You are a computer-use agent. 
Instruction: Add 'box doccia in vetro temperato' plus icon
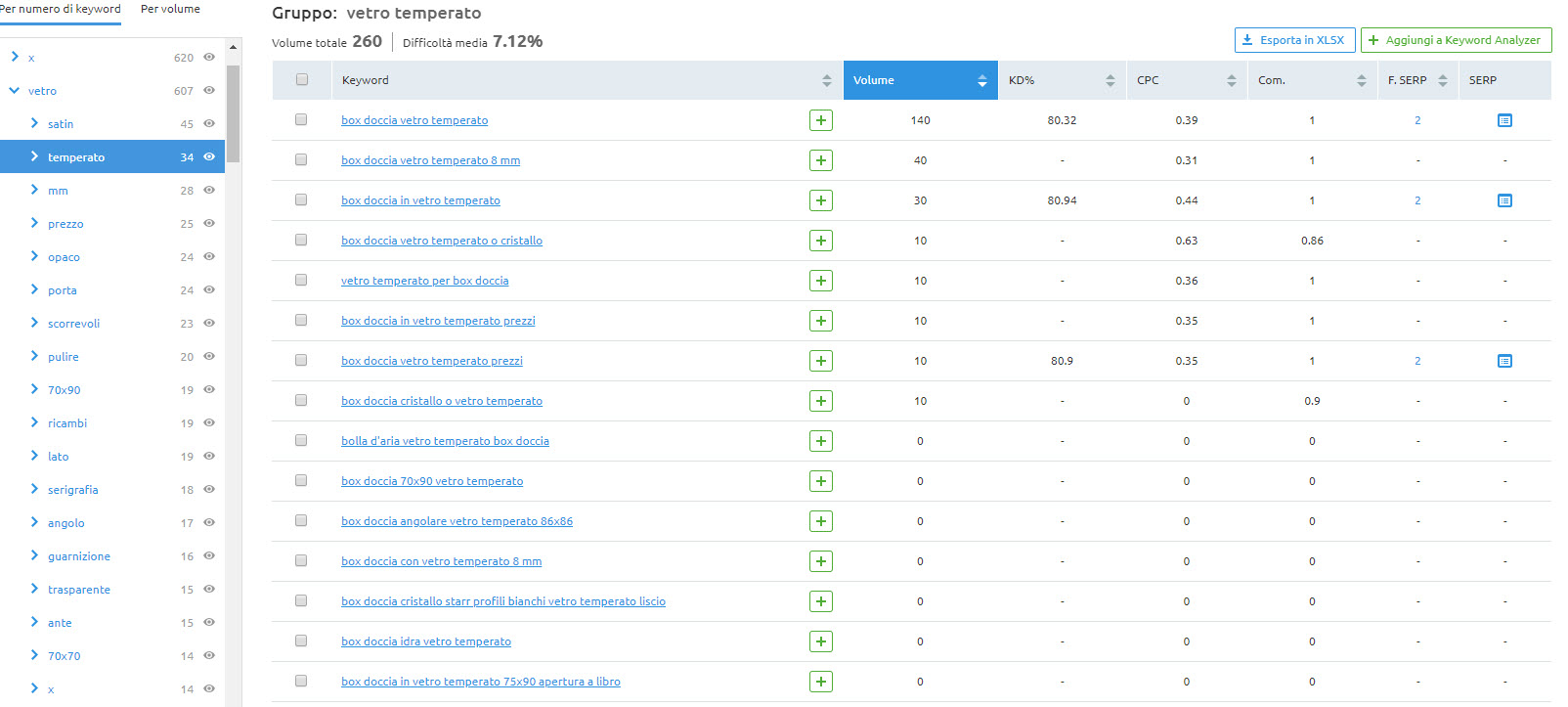point(821,200)
